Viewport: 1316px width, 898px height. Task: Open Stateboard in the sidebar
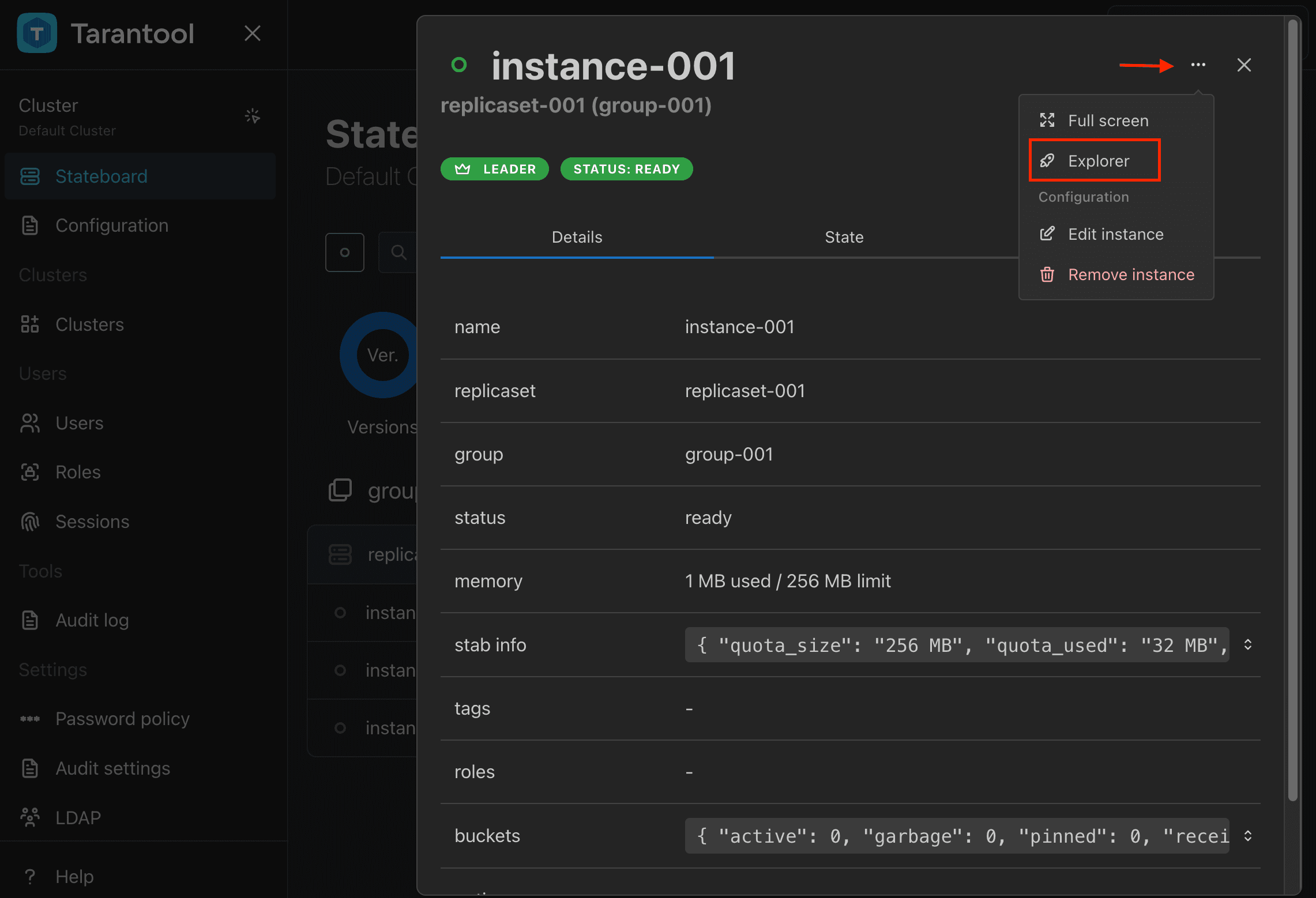coord(140,176)
